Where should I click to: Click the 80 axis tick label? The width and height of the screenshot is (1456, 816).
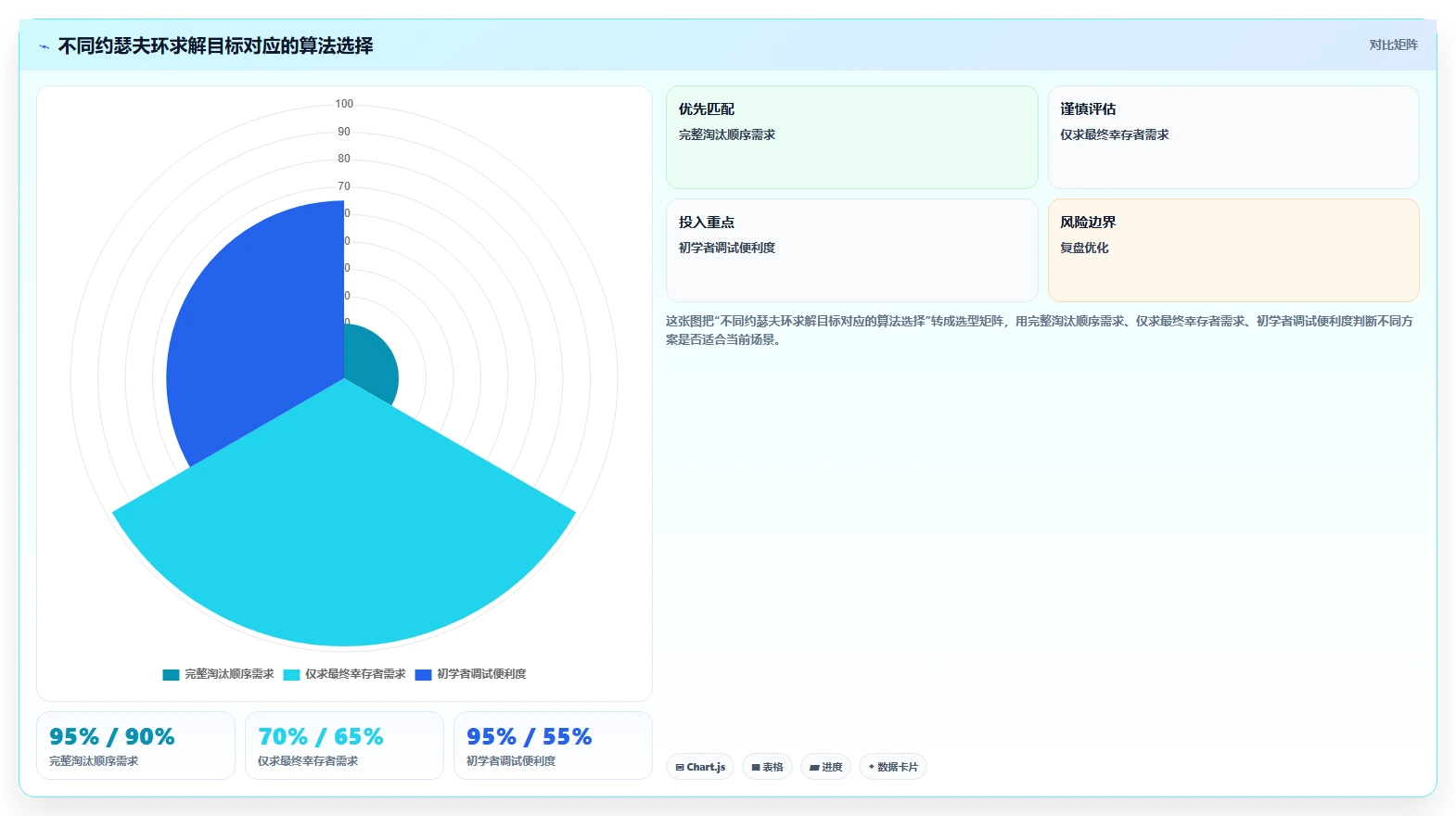pyautogui.click(x=344, y=159)
